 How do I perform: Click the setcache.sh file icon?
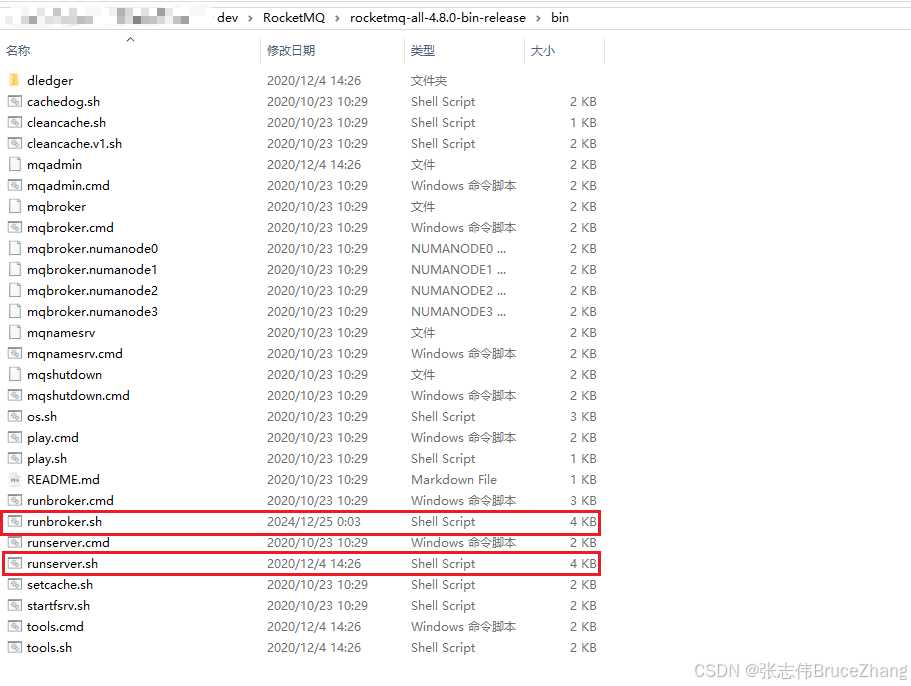[x=15, y=584]
